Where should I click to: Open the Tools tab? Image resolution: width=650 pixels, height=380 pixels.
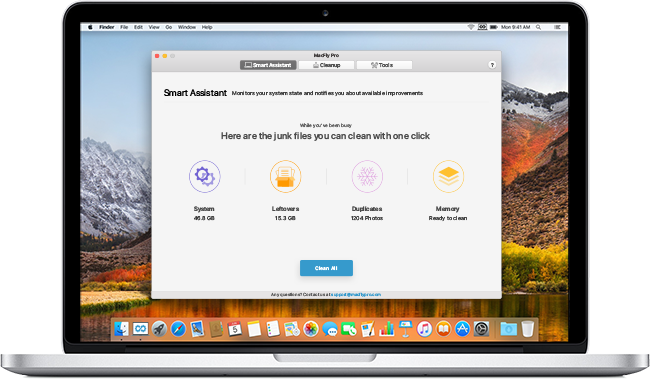384,65
